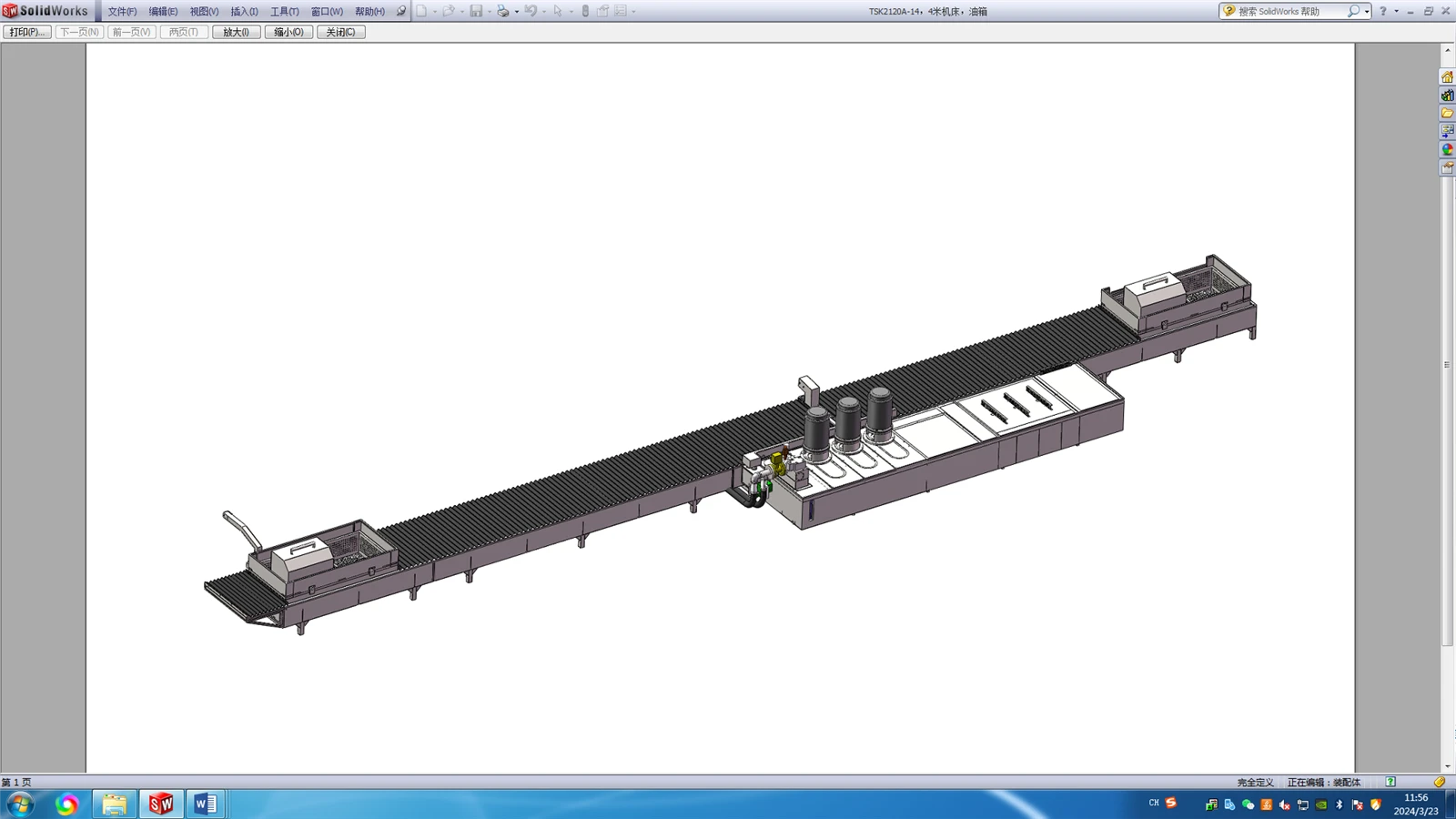Expand the Help dropdown arrow
1456x819 pixels.
(1396, 12)
